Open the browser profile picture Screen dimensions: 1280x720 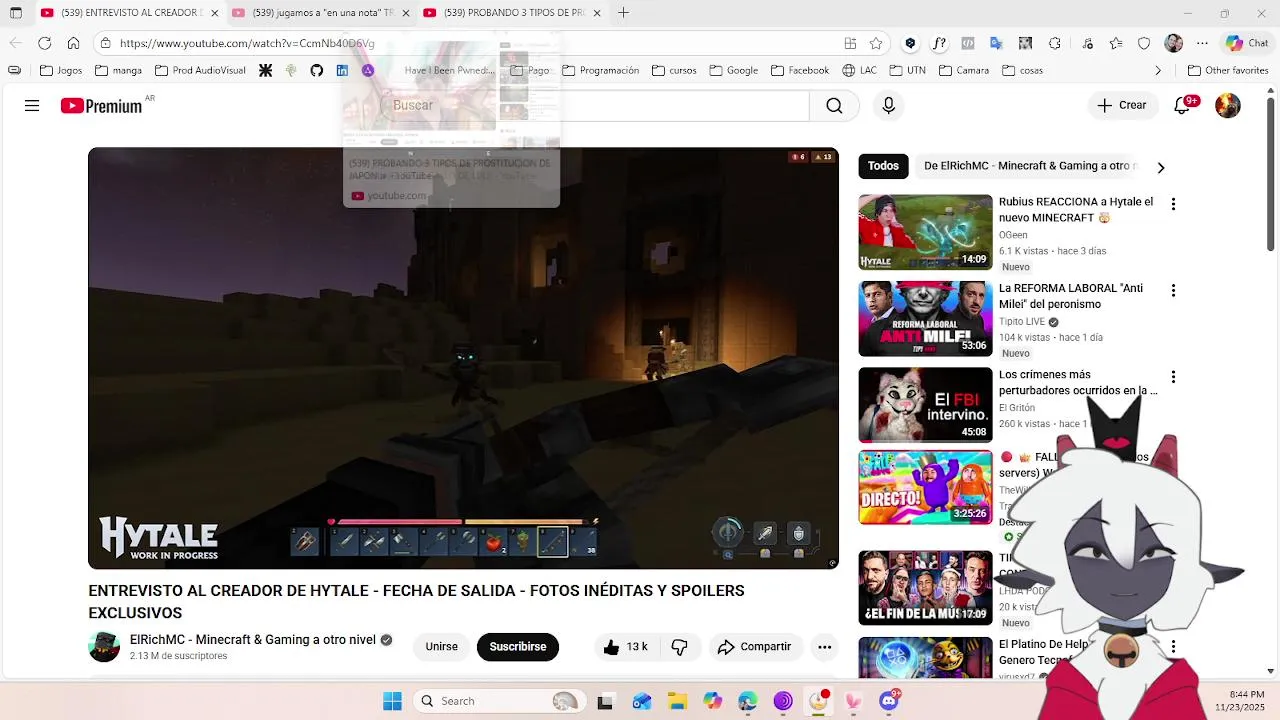click(x=1174, y=43)
